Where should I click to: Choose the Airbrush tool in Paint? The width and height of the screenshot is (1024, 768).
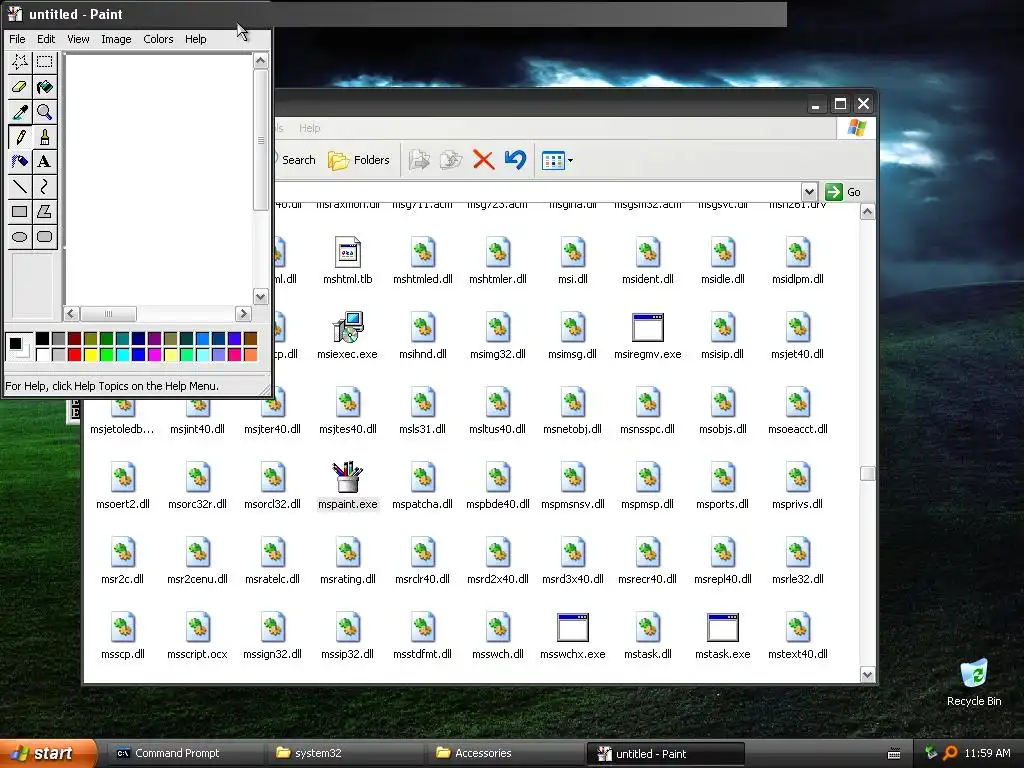coord(20,161)
